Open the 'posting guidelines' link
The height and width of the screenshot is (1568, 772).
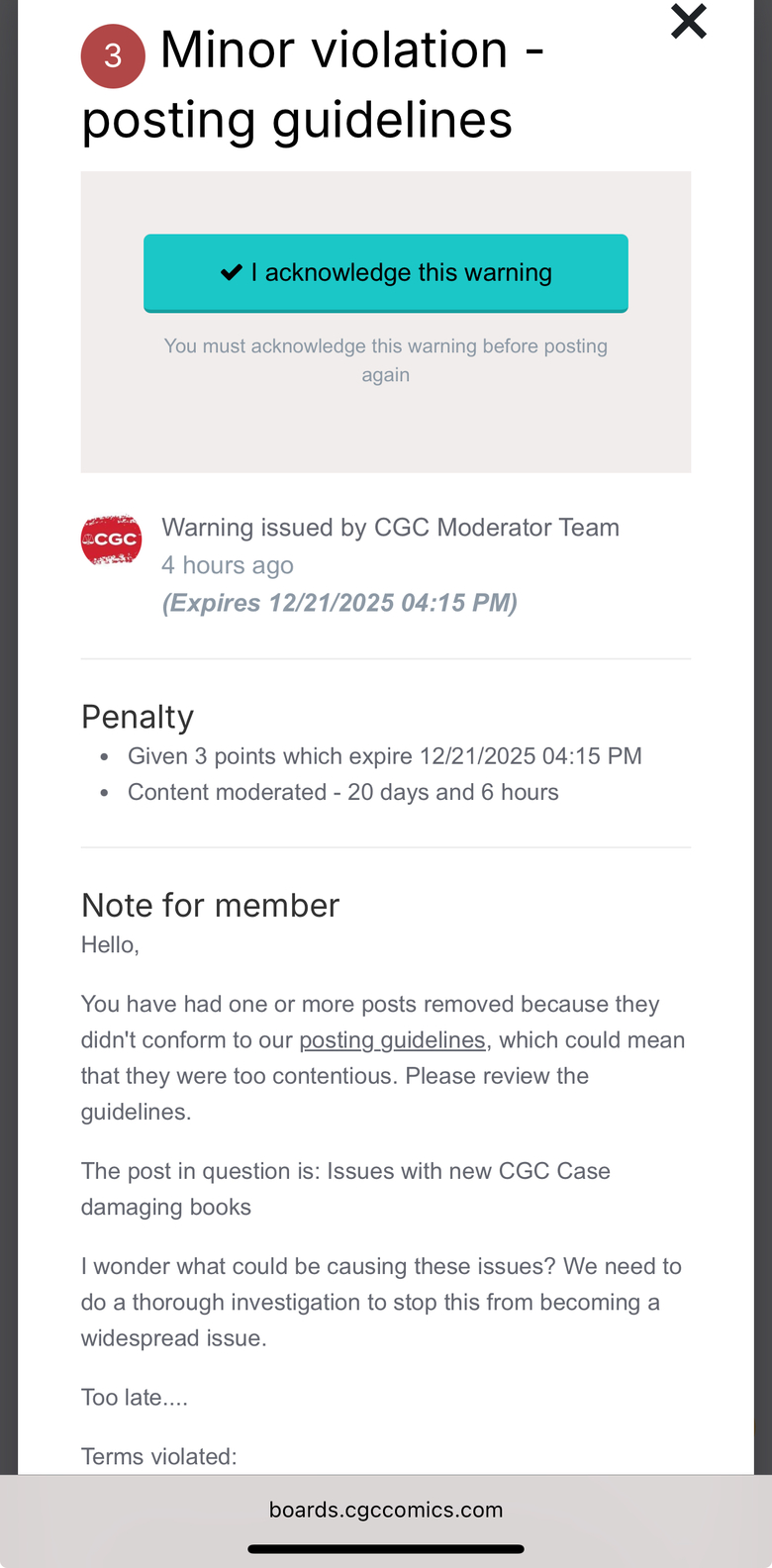tap(392, 1039)
